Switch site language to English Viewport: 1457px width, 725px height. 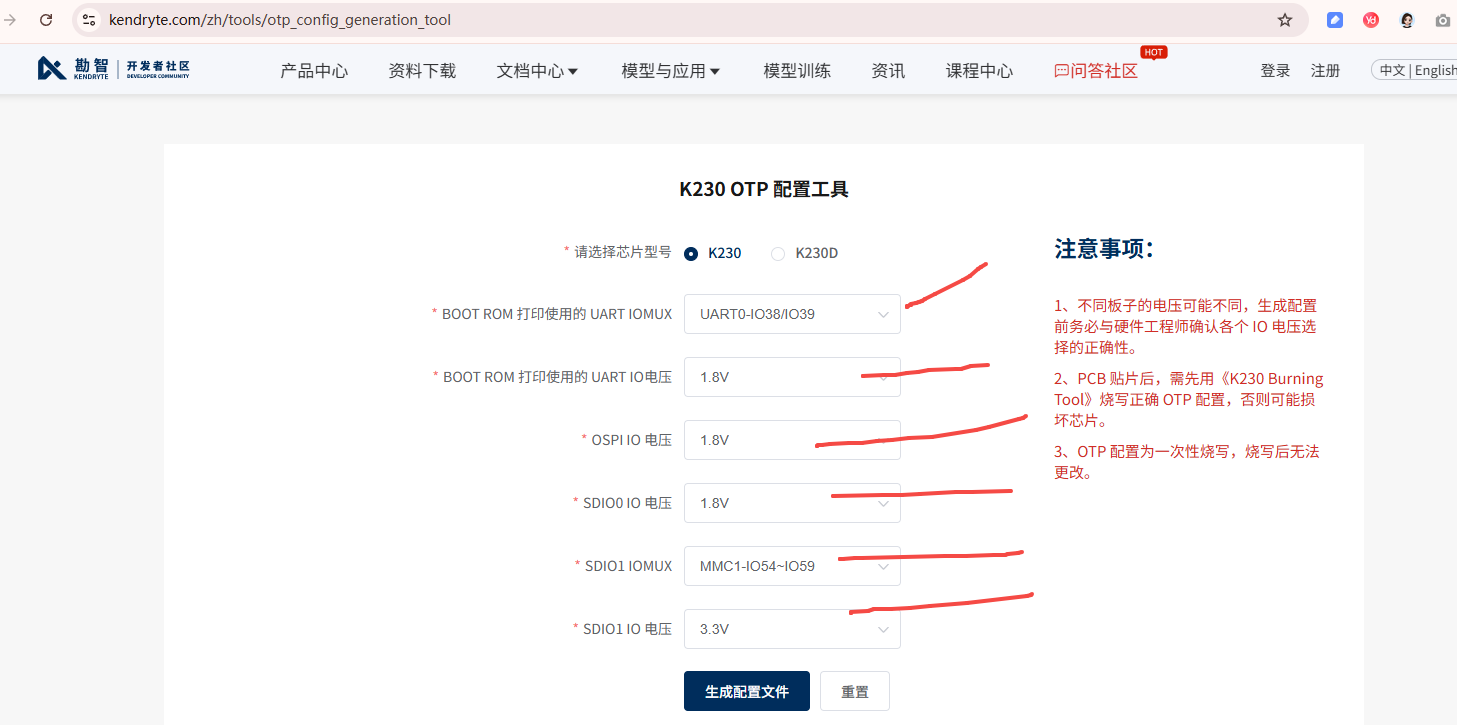[1435, 70]
